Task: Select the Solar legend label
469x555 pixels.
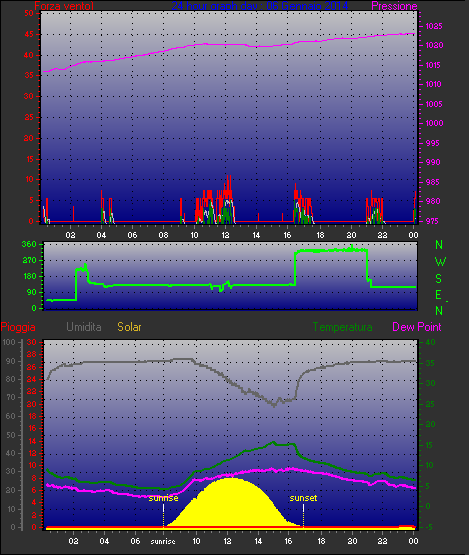Action: [129, 327]
